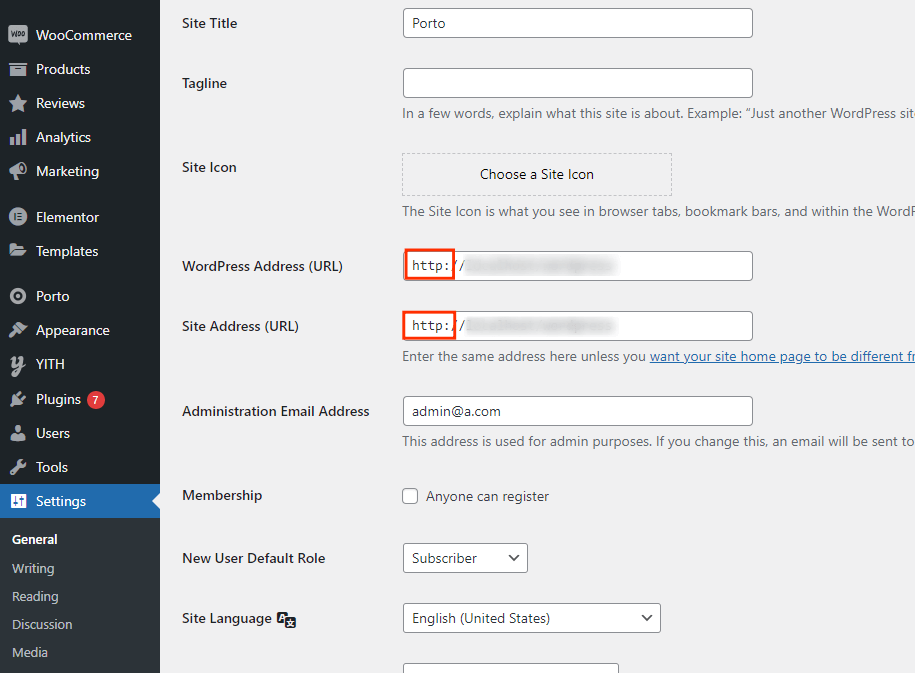Click the Marketing megaphone icon
Image resolution: width=915 pixels, height=673 pixels.
18,171
